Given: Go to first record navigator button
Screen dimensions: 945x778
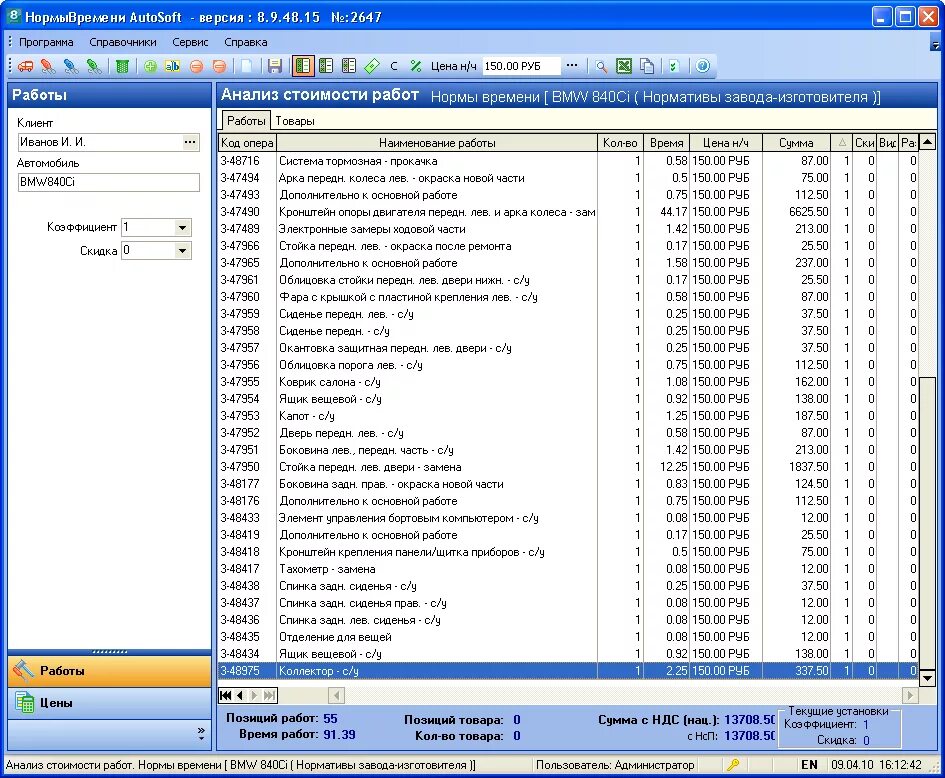Looking at the screenshot, I should (x=225, y=695).
